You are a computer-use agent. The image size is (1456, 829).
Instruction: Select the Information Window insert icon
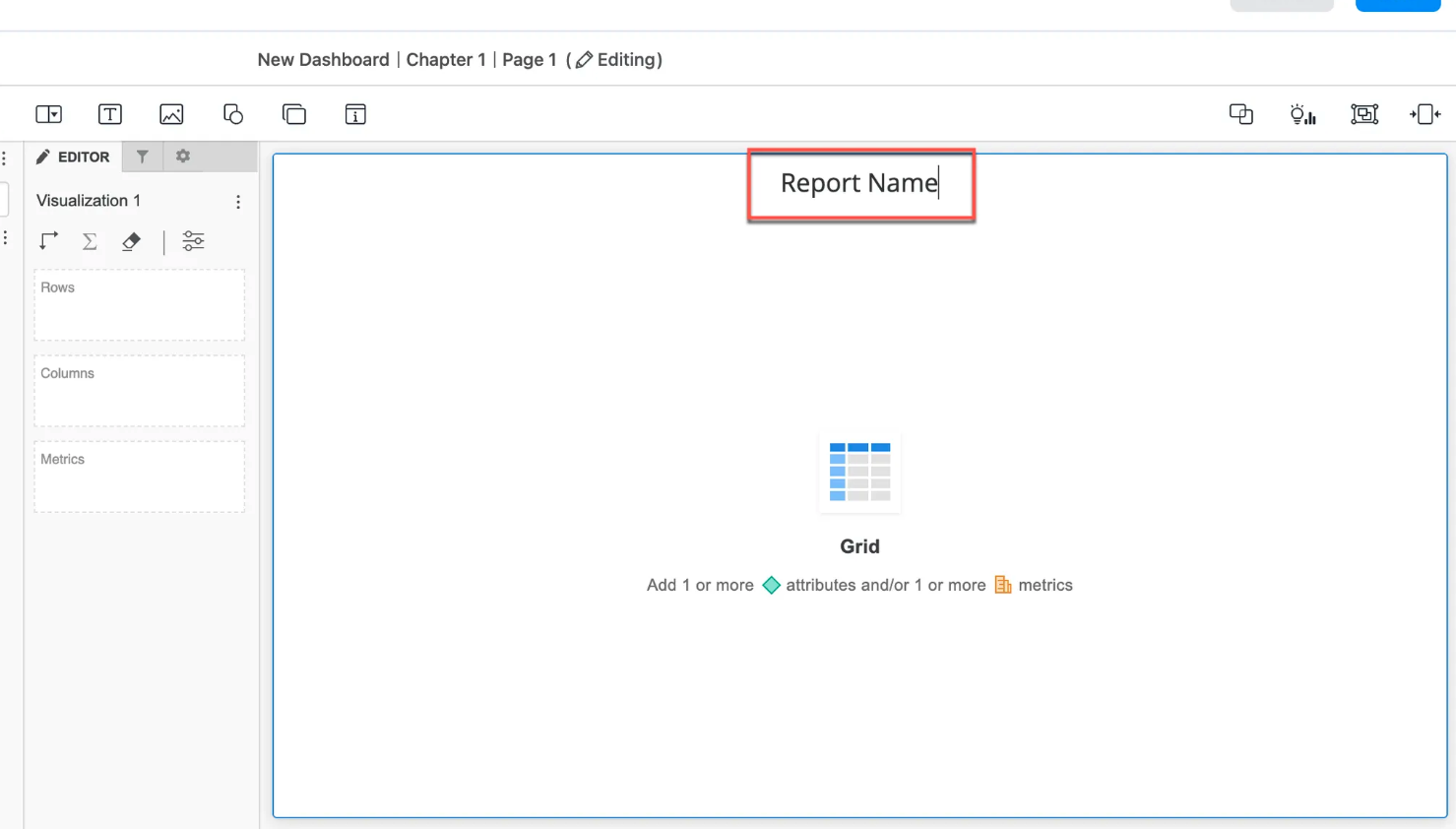(355, 114)
